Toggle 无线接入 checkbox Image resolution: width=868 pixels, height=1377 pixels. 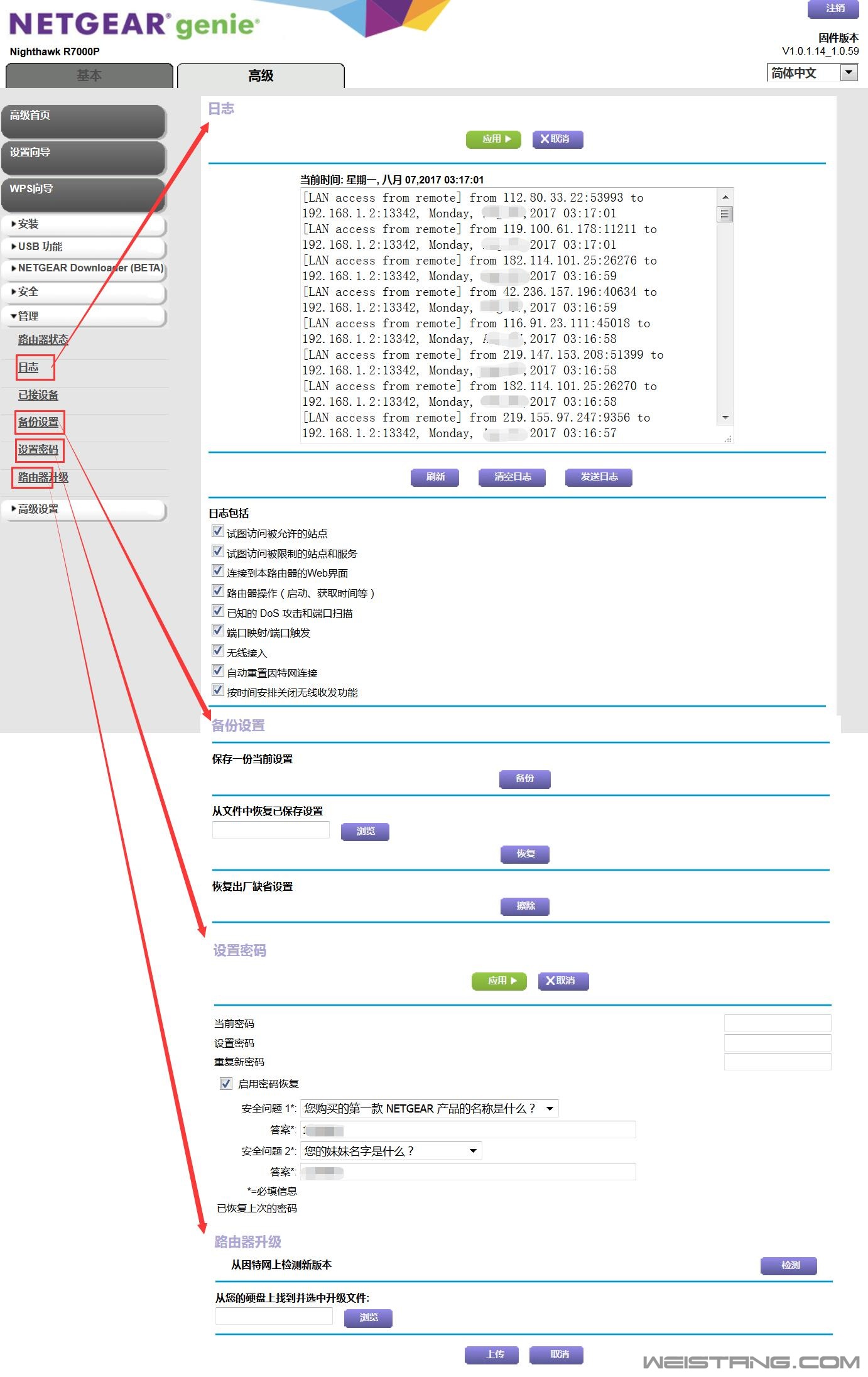(218, 651)
